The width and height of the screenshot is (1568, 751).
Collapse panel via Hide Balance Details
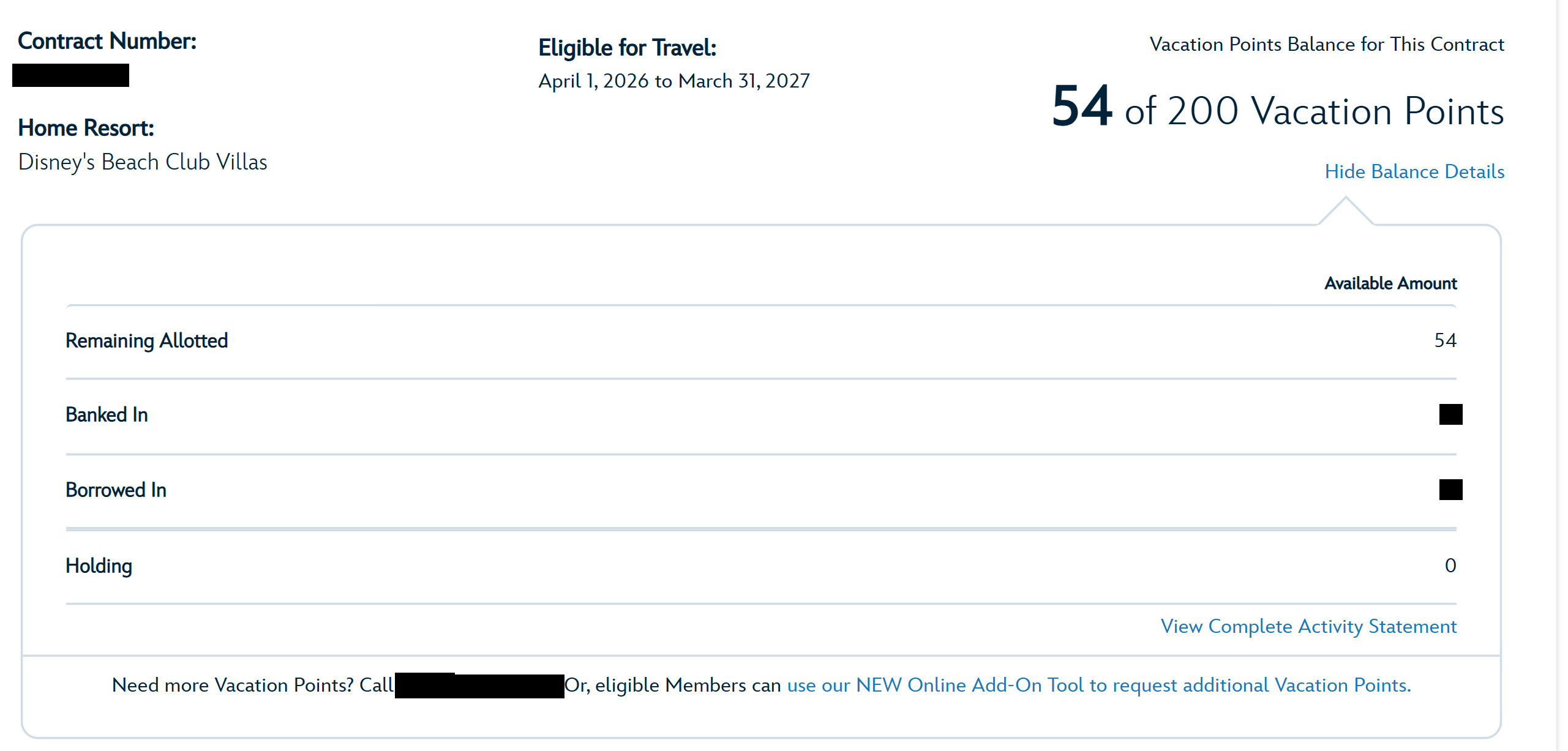pos(1414,171)
